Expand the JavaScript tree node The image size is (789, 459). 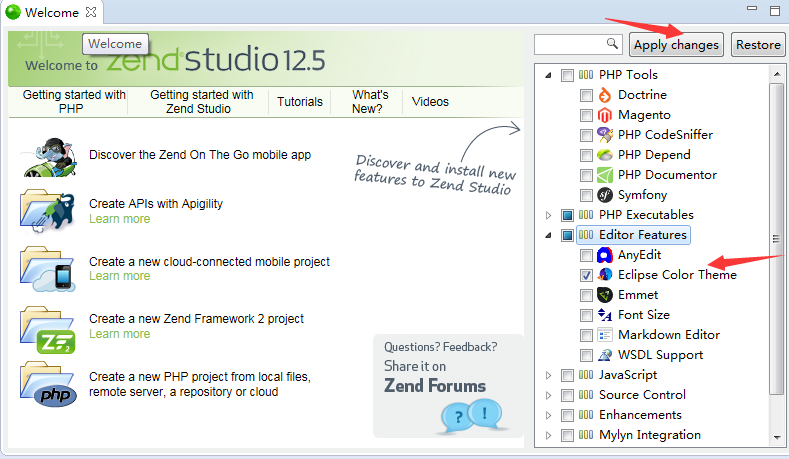(x=548, y=375)
